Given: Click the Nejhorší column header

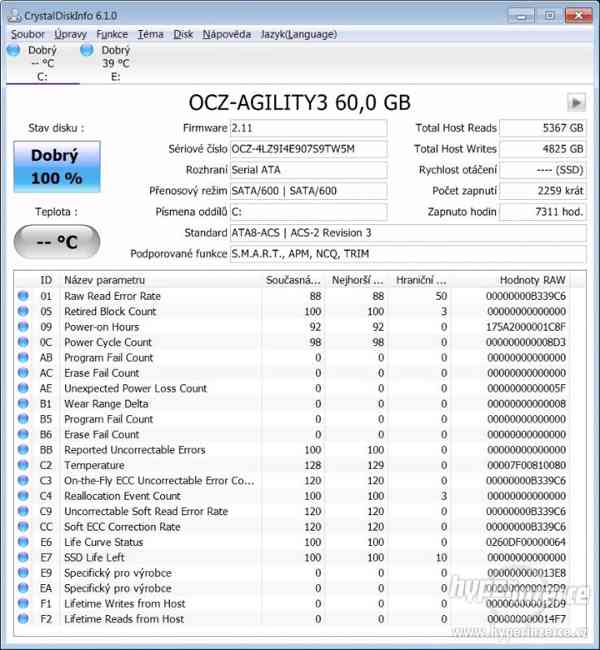Looking at the screenshot, I should click(357, 280).
